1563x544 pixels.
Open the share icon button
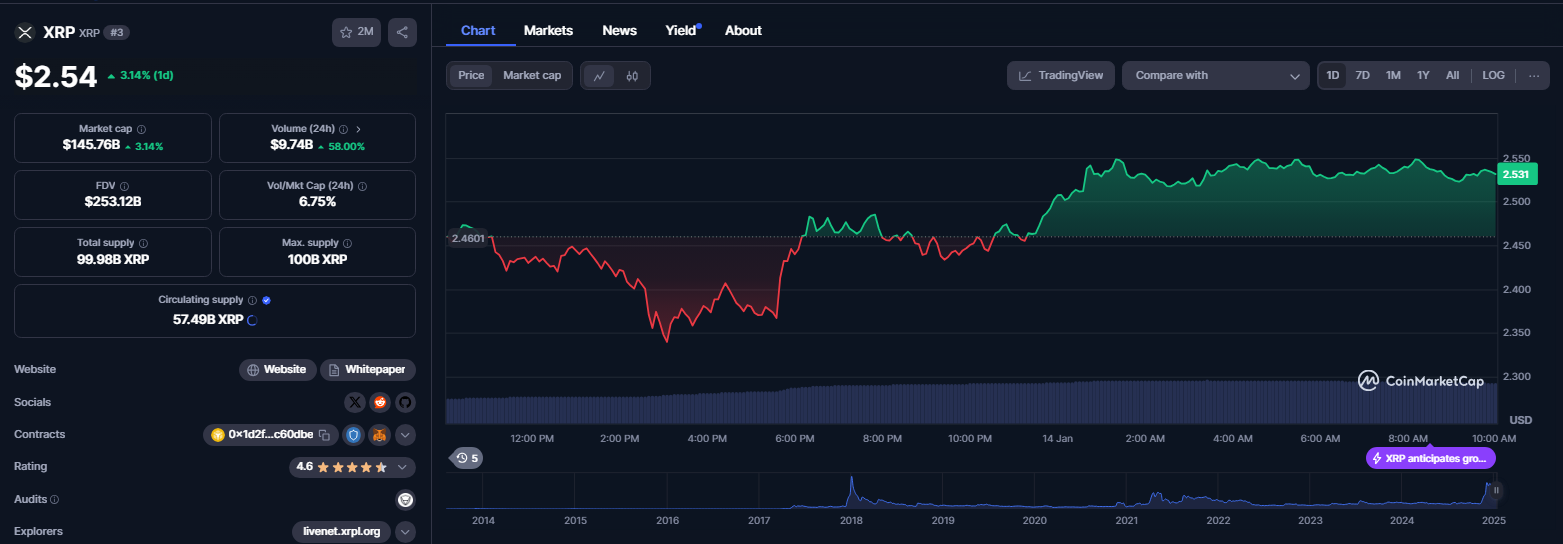click(402, 32)
